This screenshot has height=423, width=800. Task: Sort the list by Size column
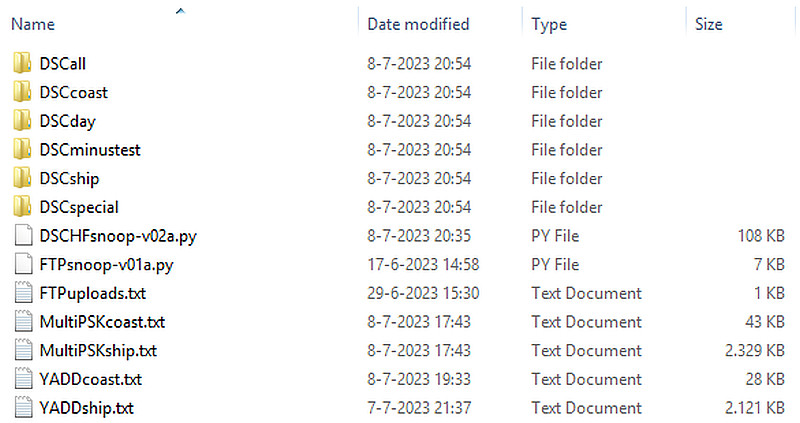[x=709, y=24]
